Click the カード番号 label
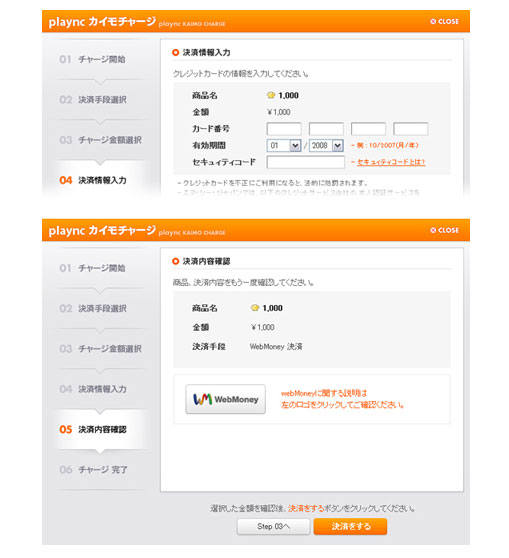The width and height of the screenshot is (509, 558). coord(211,129)
